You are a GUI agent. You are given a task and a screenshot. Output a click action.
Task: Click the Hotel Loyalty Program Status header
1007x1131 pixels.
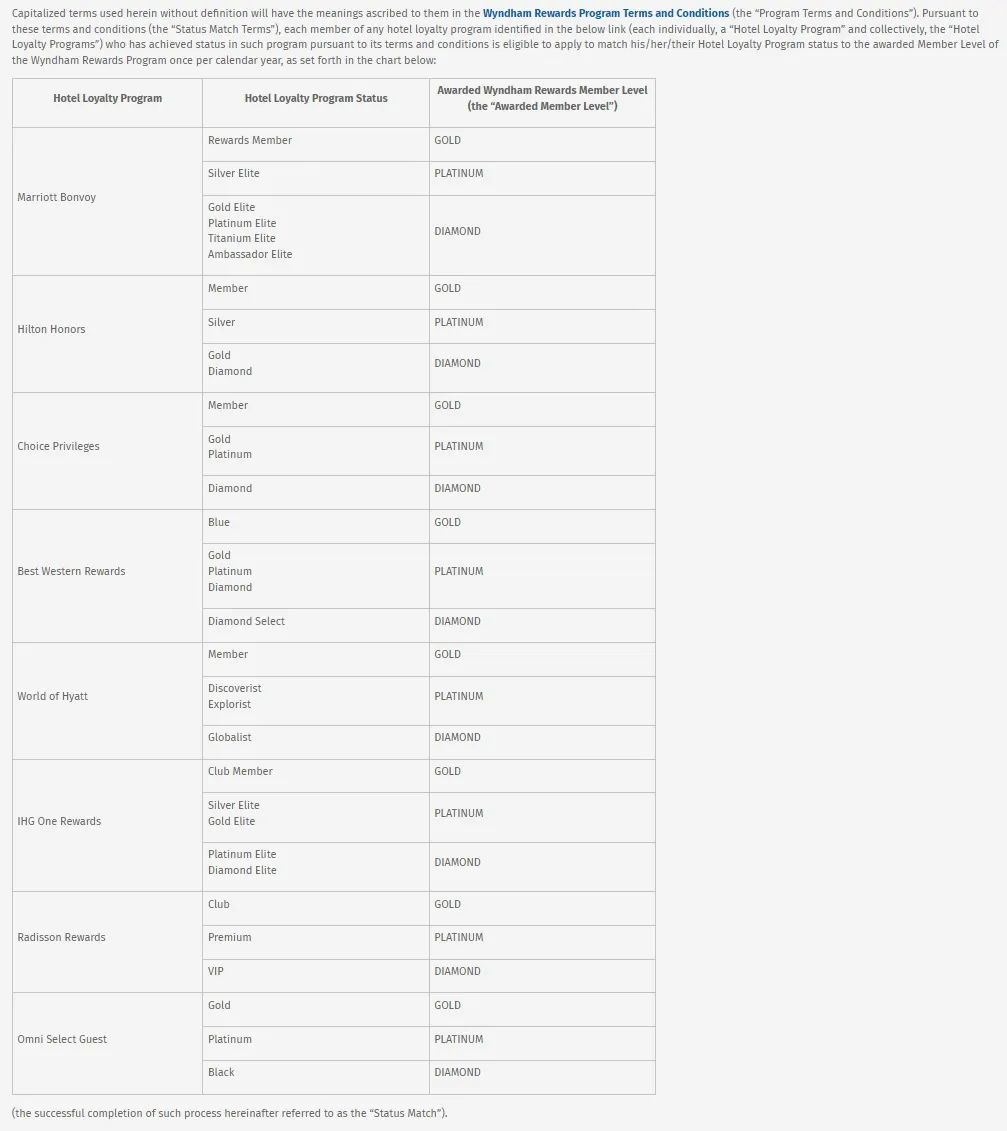coord(316,98)
